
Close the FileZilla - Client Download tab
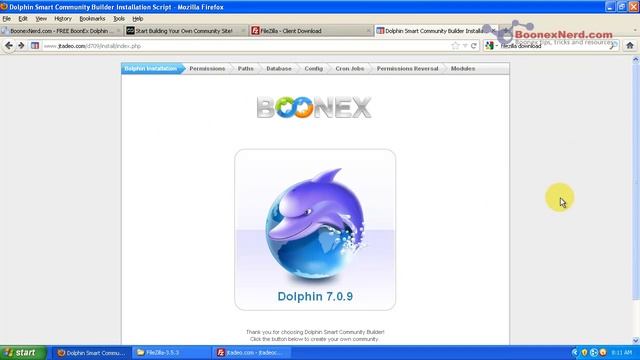(x=368, y=31)
